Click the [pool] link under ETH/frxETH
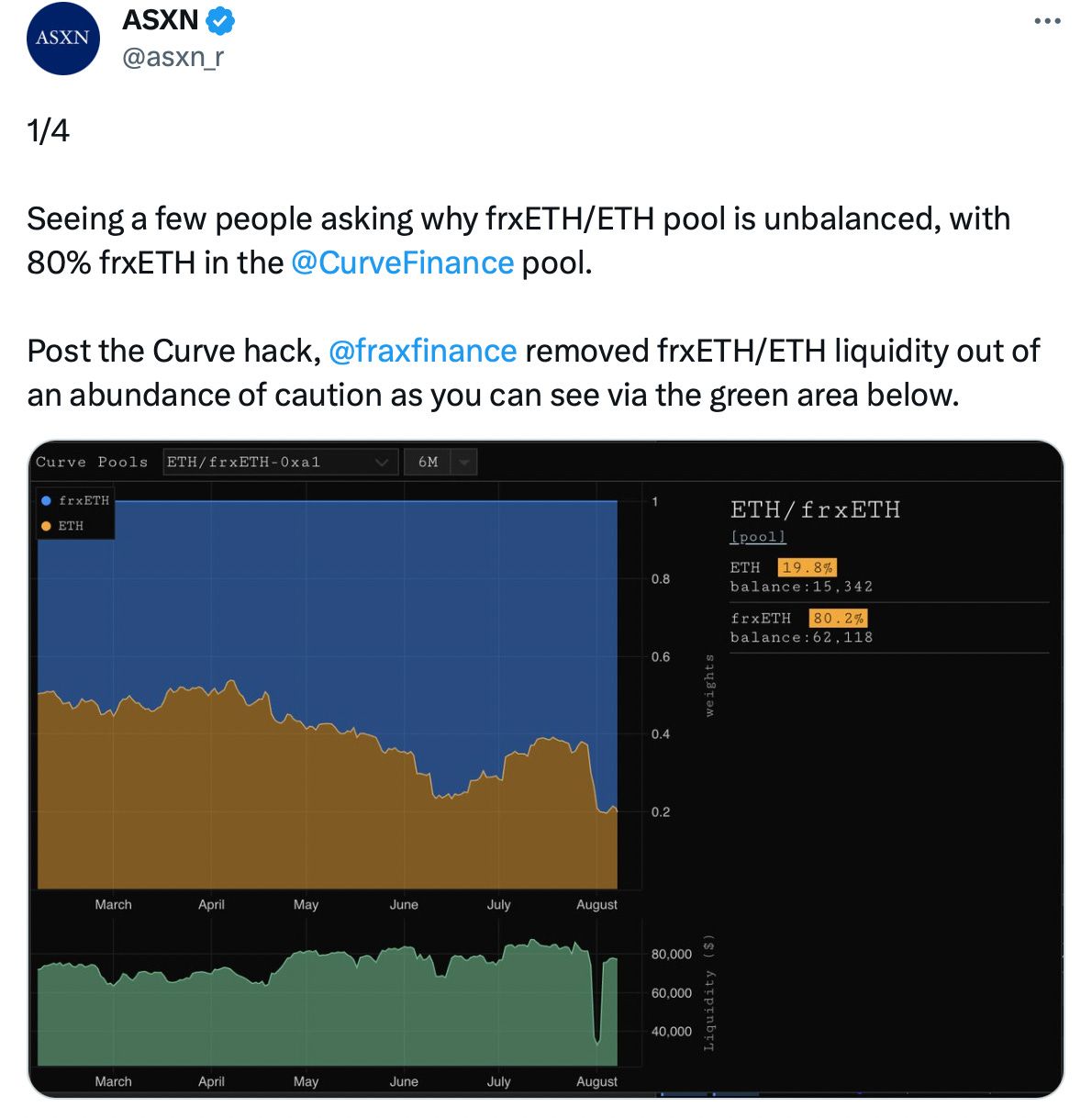The height and width of the screenshot is (1118, 1092). [x=758, y=537]
